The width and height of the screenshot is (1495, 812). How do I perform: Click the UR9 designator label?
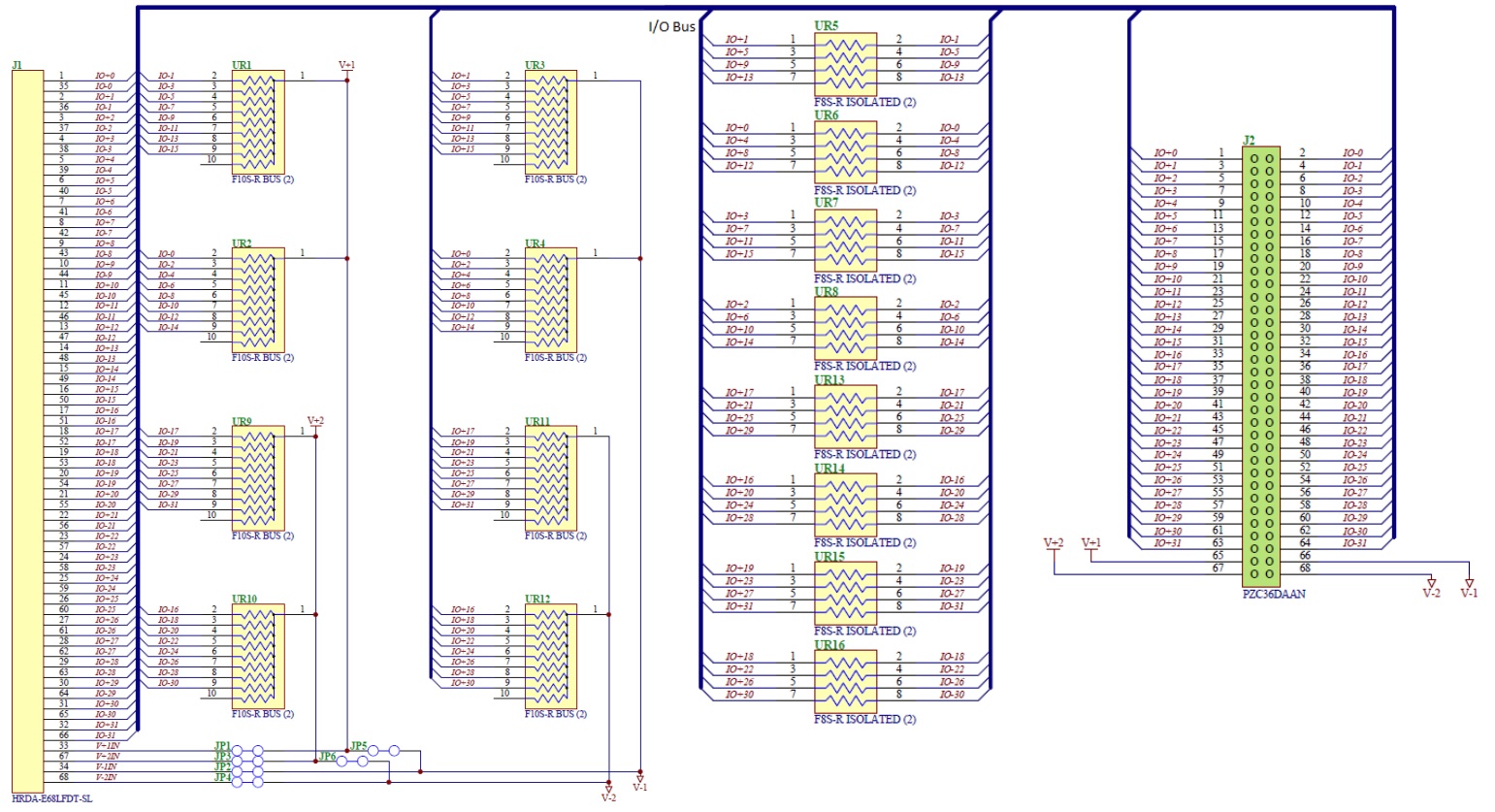(x=242, y=422)
